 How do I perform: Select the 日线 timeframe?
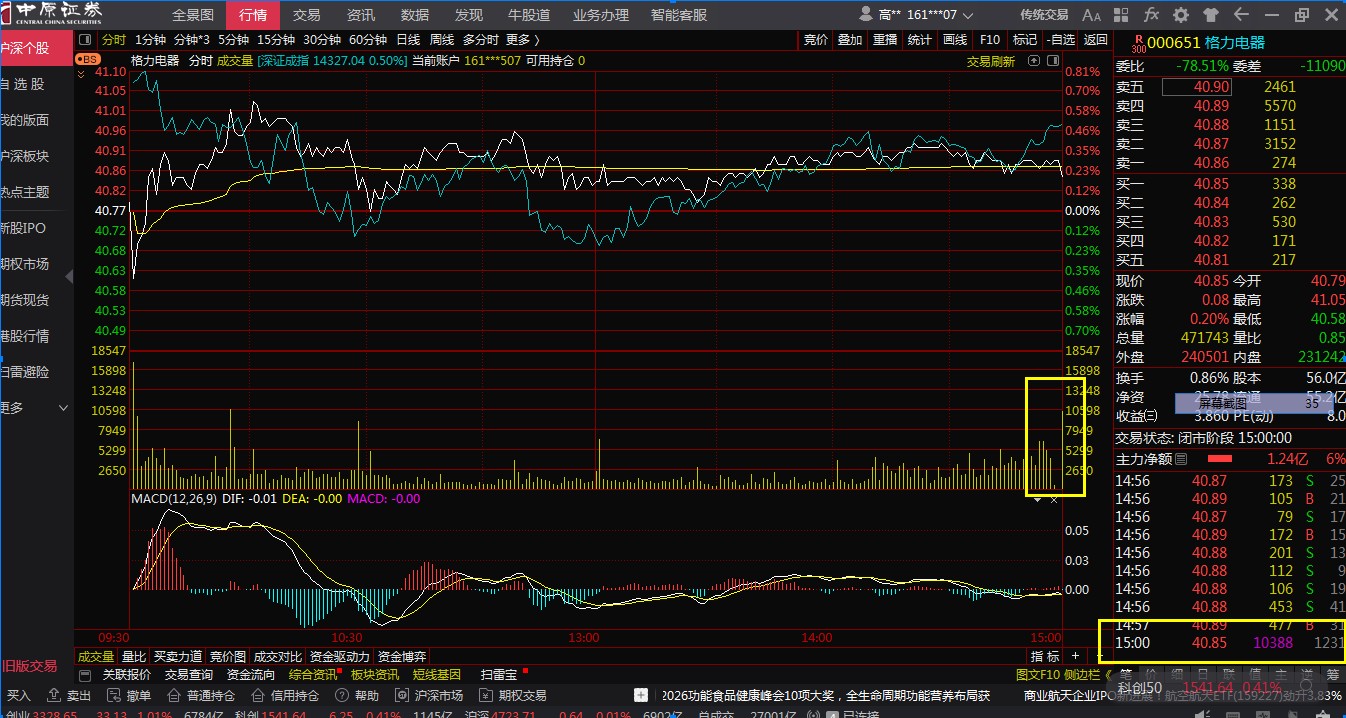point(408,40)
